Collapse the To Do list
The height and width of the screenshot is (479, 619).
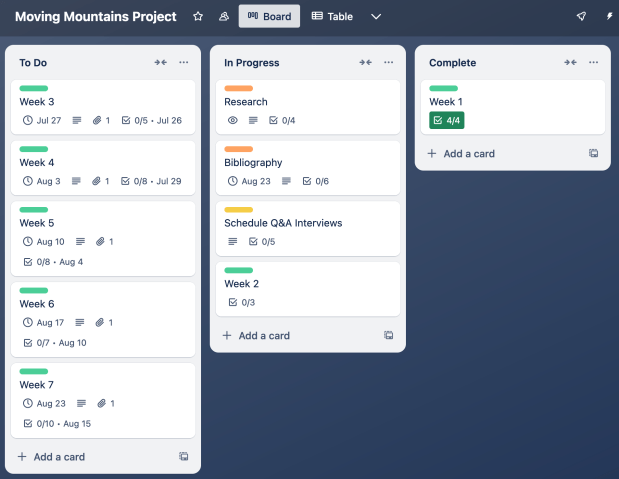(x=160, y=62)
